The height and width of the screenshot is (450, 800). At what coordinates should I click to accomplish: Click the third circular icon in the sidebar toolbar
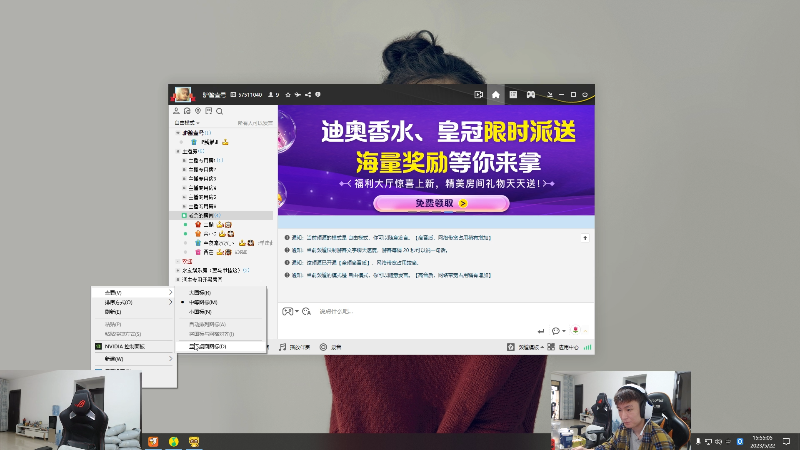(x=198, y=111)
